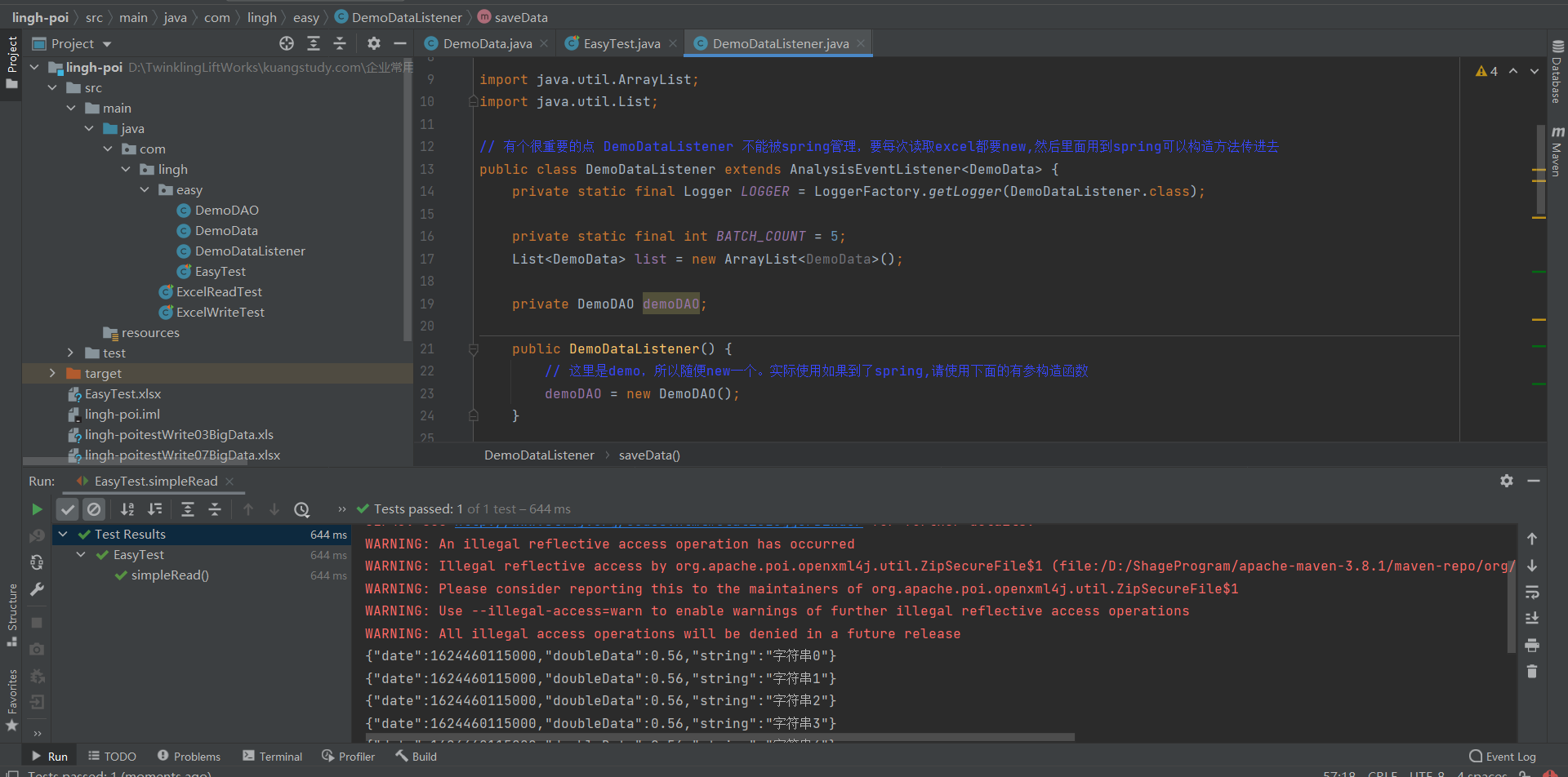
Task: Collapse the main folder
Action: coord(71,108)
